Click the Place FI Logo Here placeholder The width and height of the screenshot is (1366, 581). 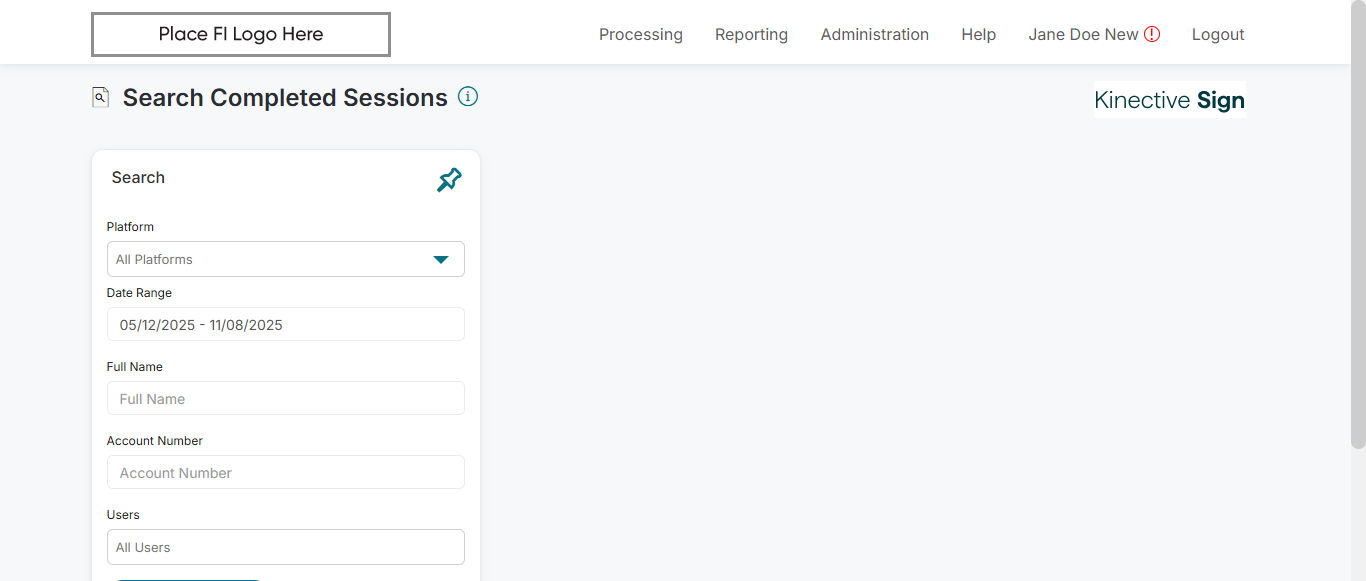click(241, 35)
